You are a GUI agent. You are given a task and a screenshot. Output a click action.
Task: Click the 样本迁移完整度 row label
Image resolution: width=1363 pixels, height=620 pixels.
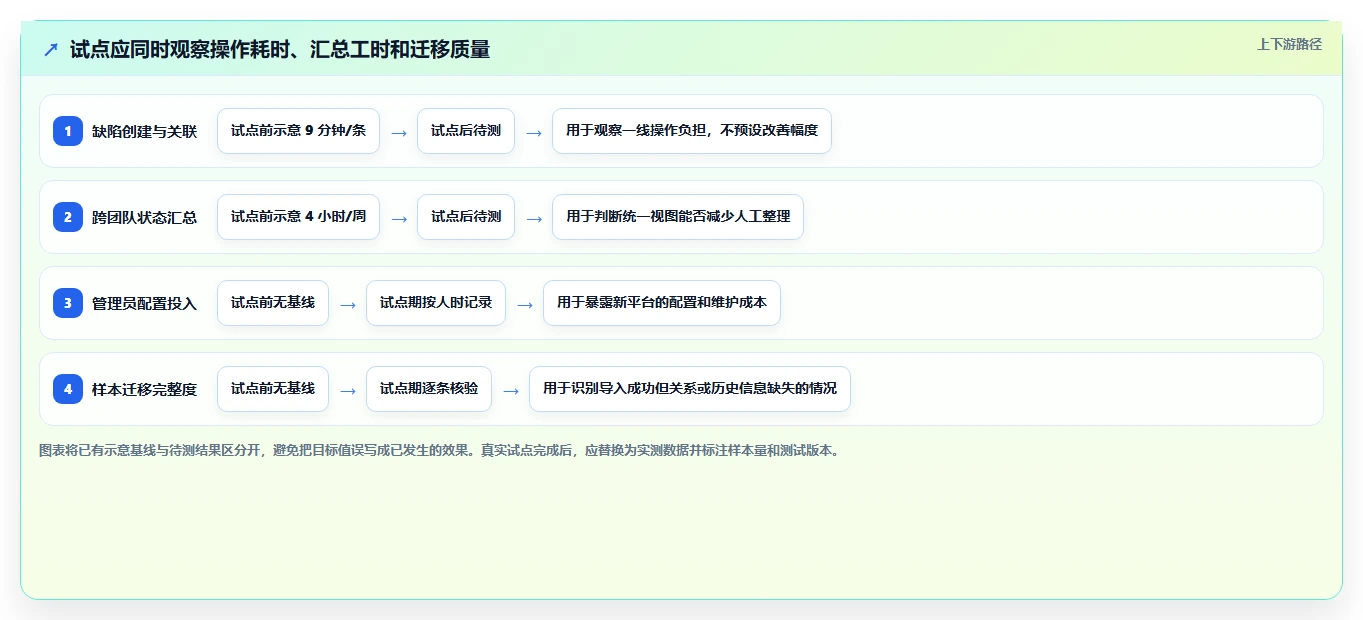point(144,390)
